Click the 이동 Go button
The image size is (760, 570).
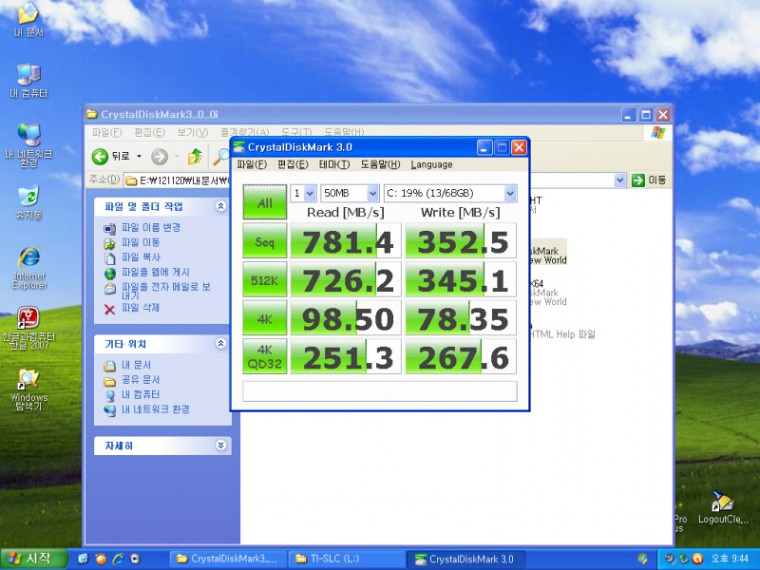(649, 180)
